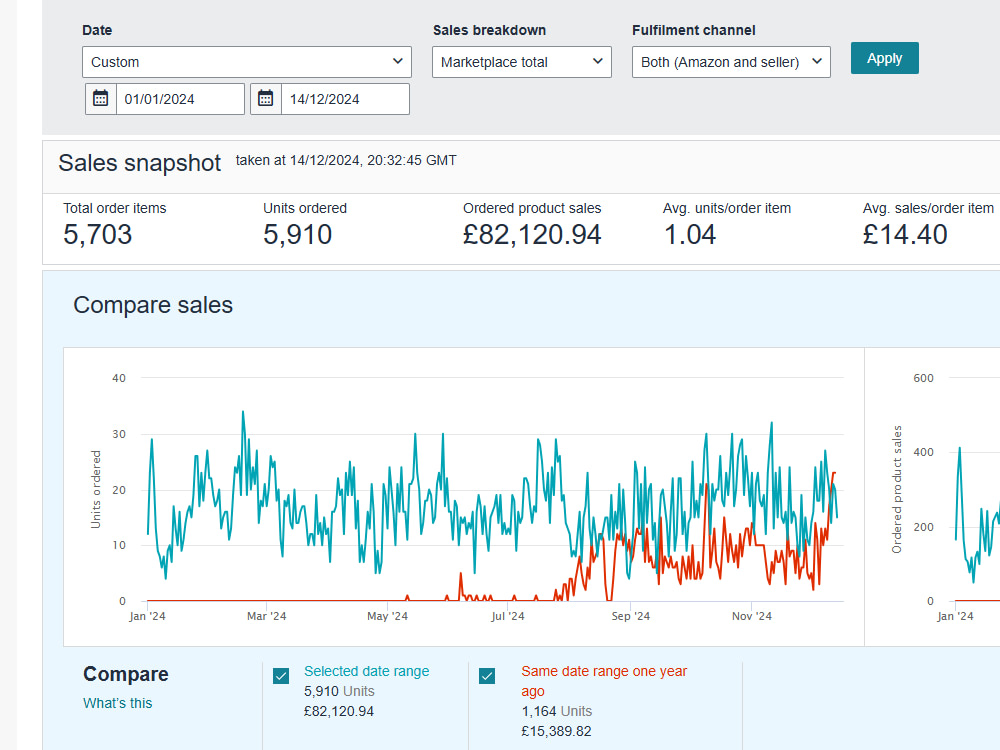The image size is (1000, 750).
Task: Open the end date calendar icon
Action: (x=266, y=99)
